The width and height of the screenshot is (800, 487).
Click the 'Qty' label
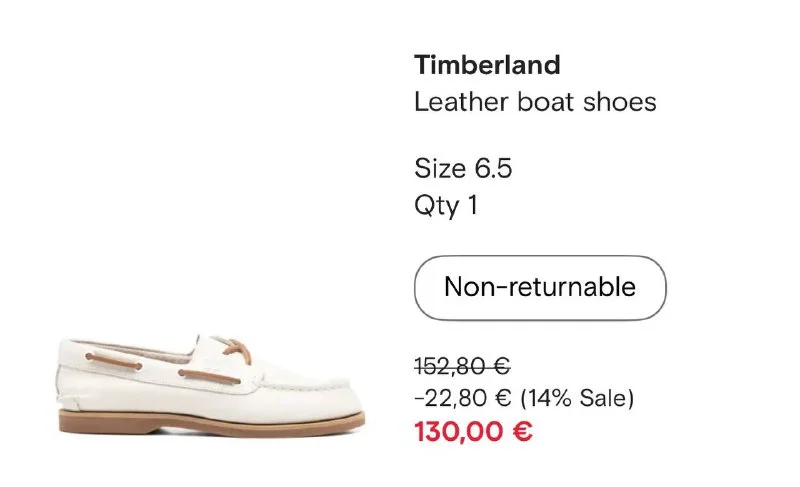tap(436, 205)
